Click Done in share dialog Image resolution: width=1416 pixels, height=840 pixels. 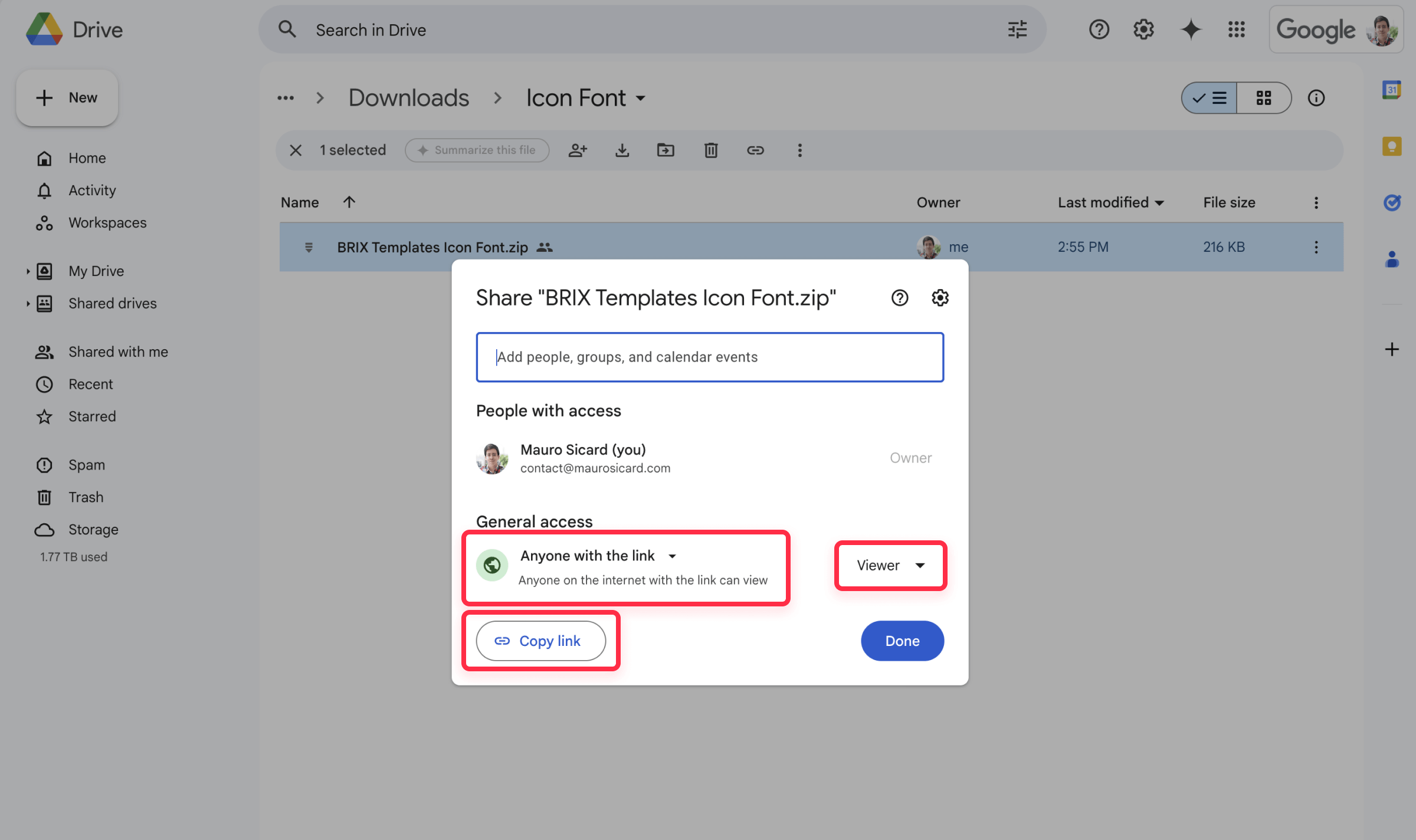point(902,641)
